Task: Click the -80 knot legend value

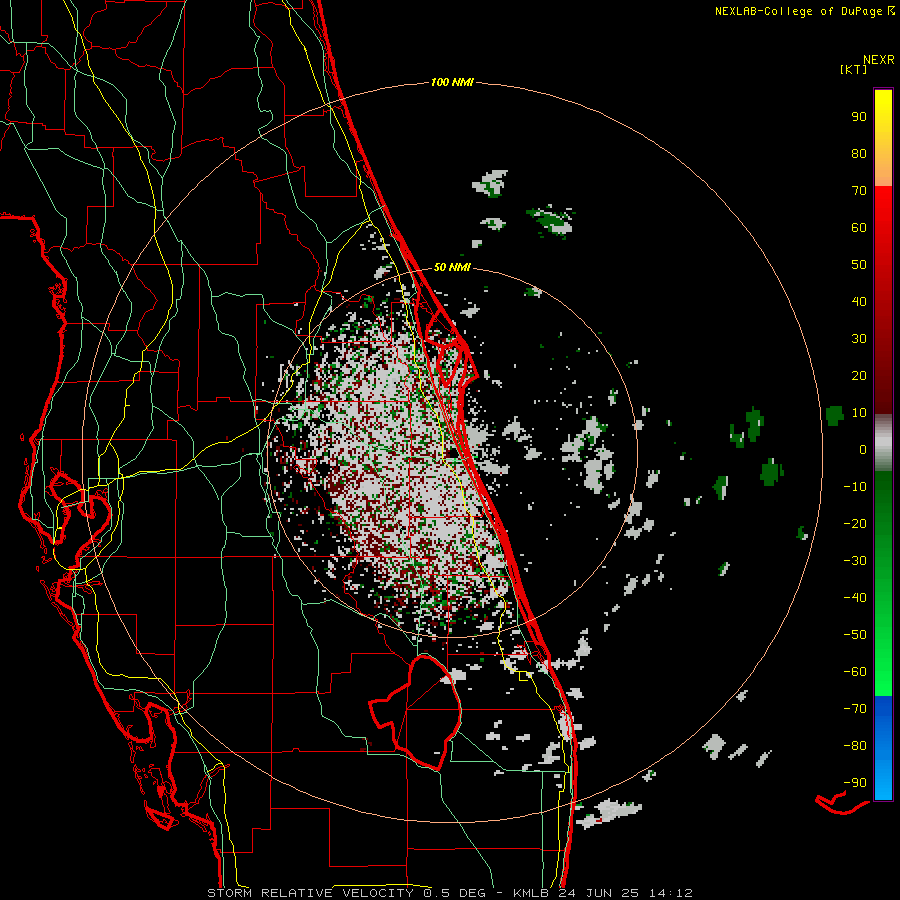Action: (855, 746)
